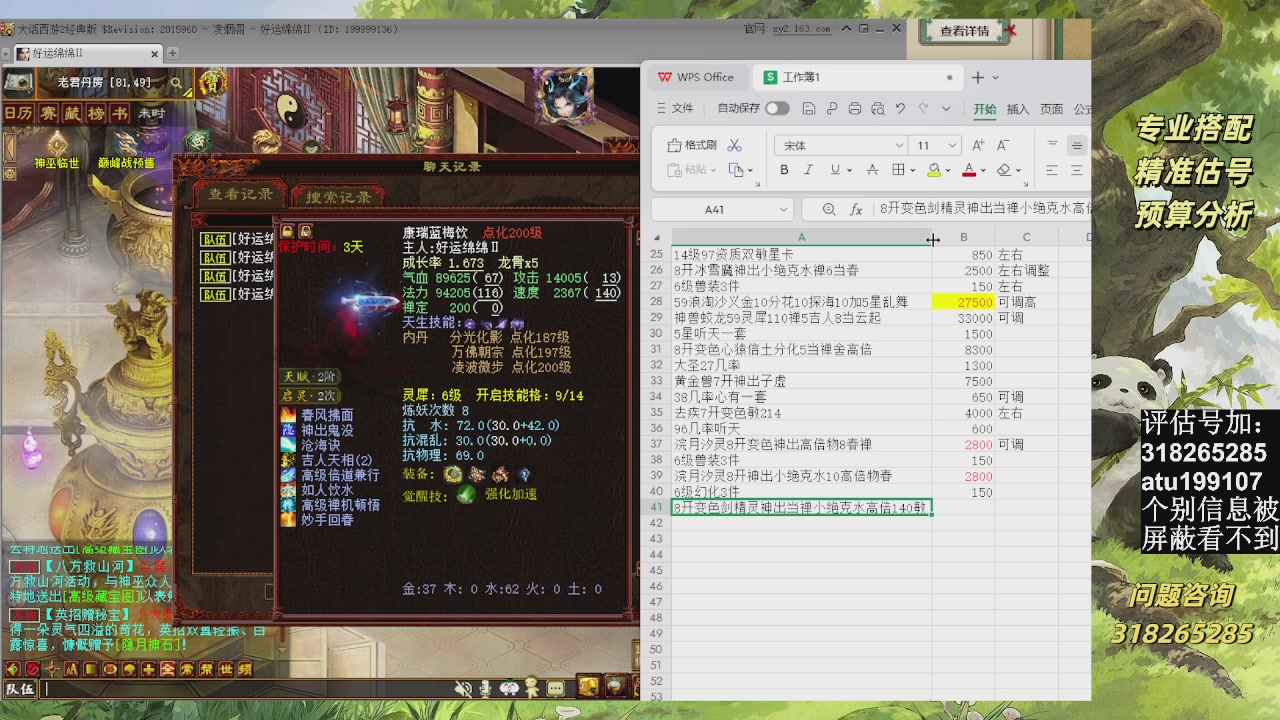Click the speech bubble icon in game chat bar
Image resolution: width=1280 pixels, height=720 pixels.
(x=556, y=688)
